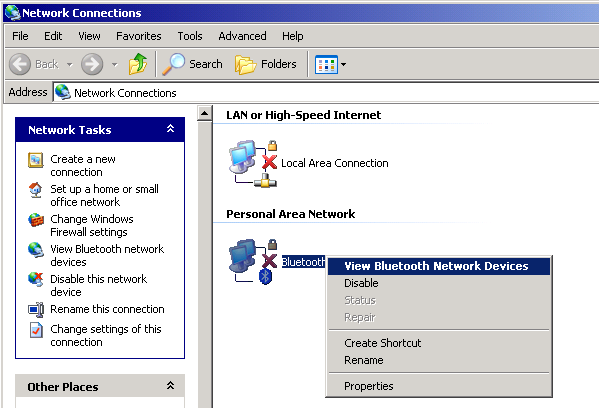Click the LAN or High-Speed Internet heading
The width and height of the screenshot is (599, 408).
(304, 115)
